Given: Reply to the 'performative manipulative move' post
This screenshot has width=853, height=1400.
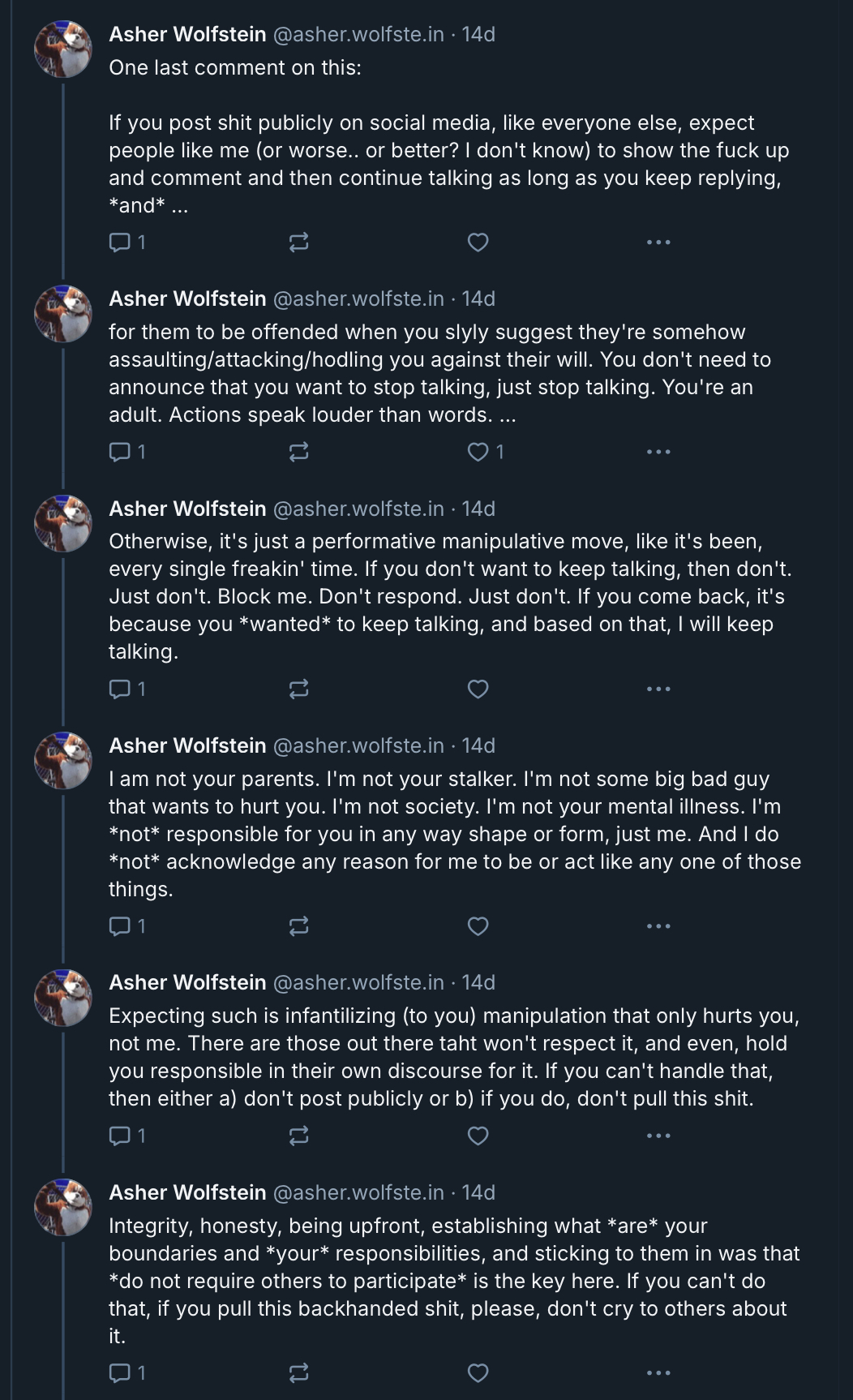Looking at the screenshot, I should pyautogui.click(x=127, y=689).
